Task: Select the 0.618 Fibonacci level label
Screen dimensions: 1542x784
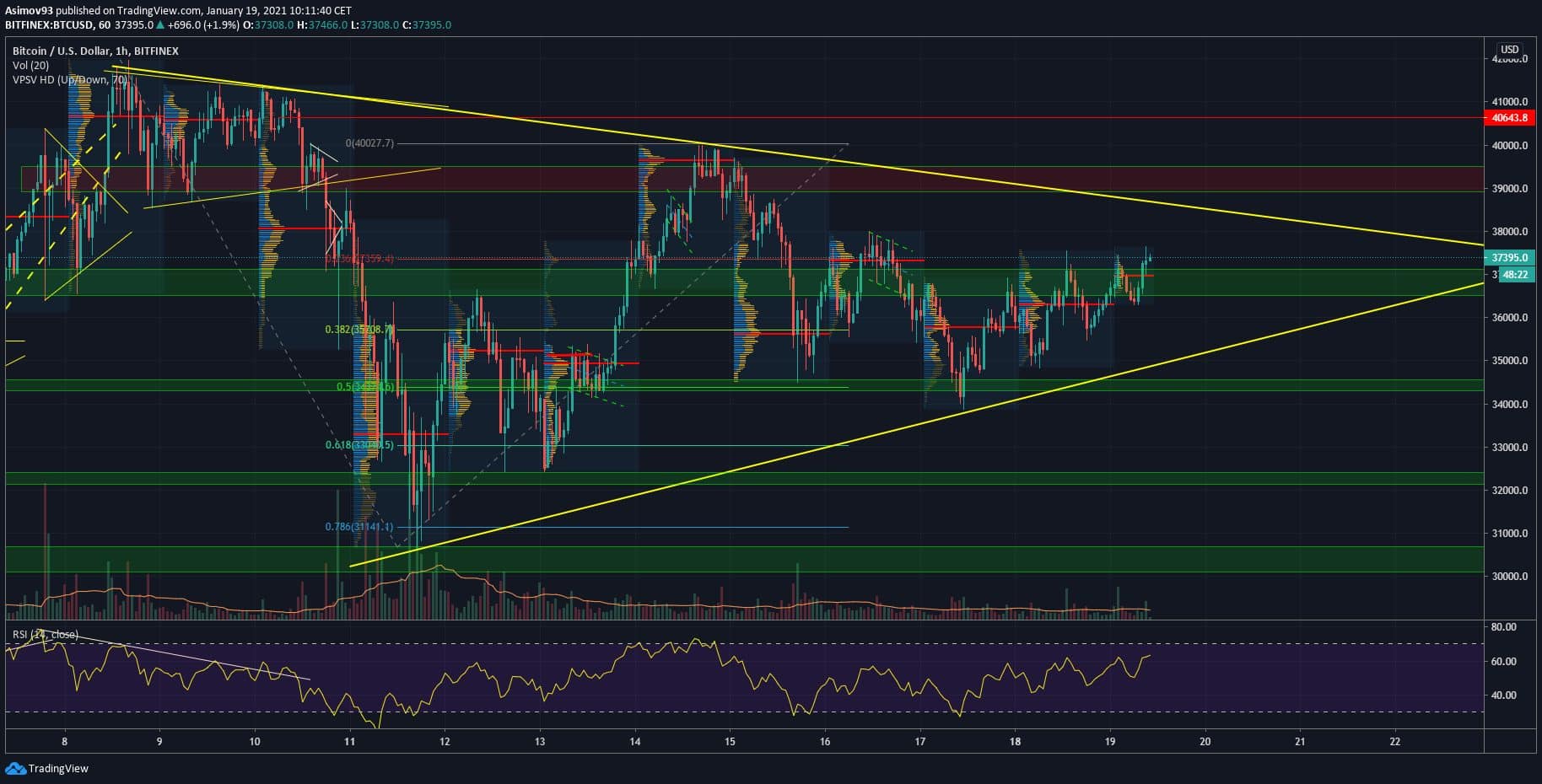Action: 359,445
